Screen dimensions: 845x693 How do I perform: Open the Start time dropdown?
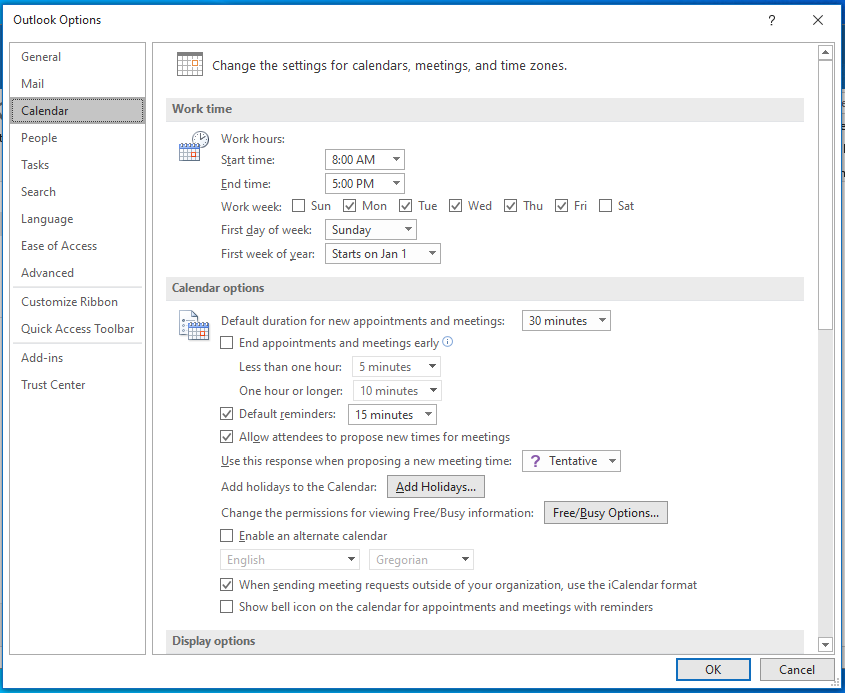pyautogui.click(x=365, y=160)
